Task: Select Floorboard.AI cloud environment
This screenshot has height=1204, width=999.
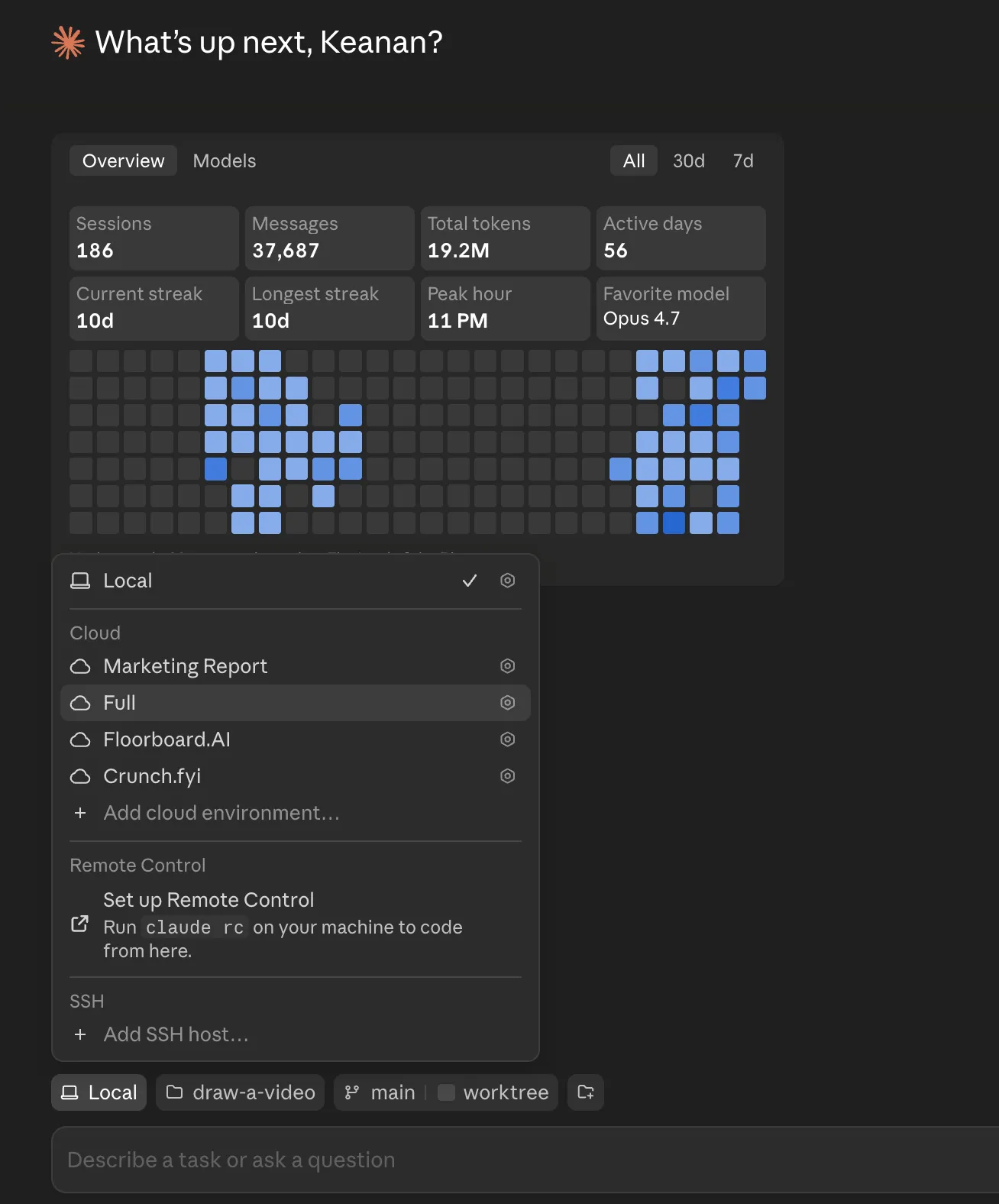Action: (x=295, y=740)
